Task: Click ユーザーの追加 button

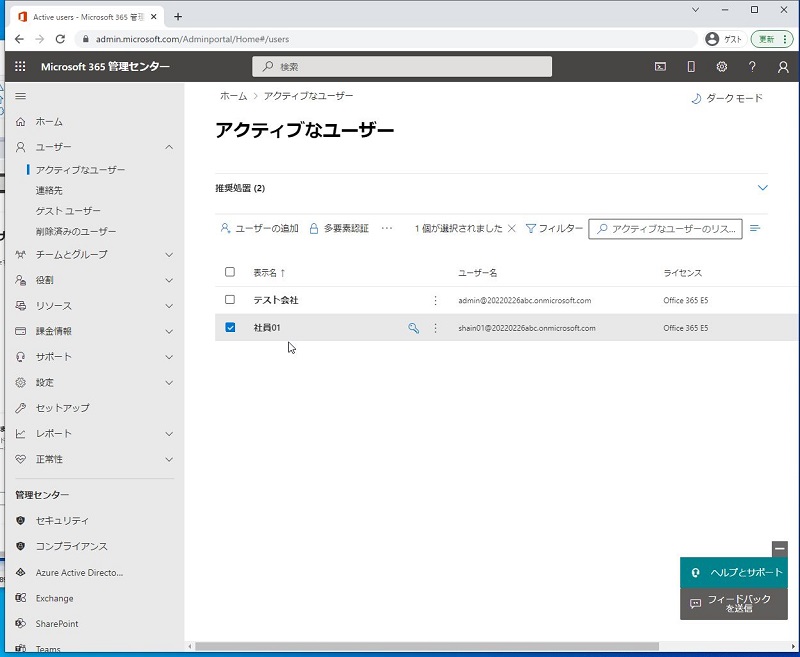Action: 259,228
